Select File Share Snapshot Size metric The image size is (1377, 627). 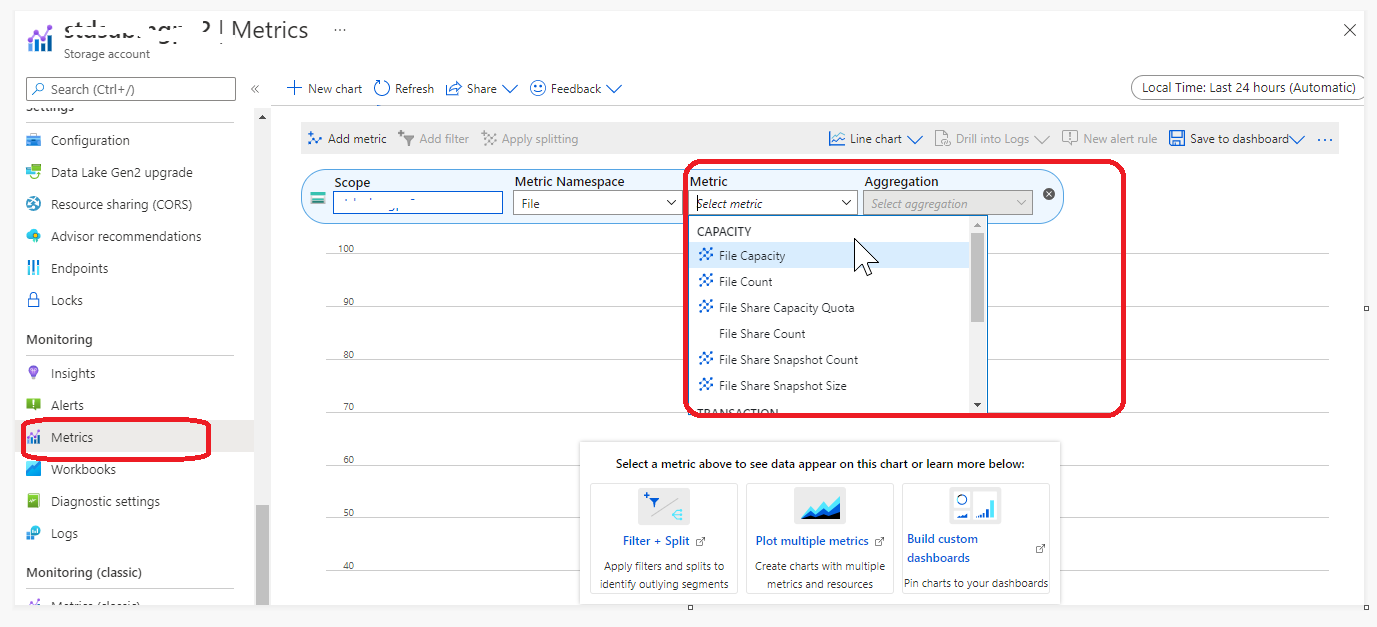[x=830, y=386]
